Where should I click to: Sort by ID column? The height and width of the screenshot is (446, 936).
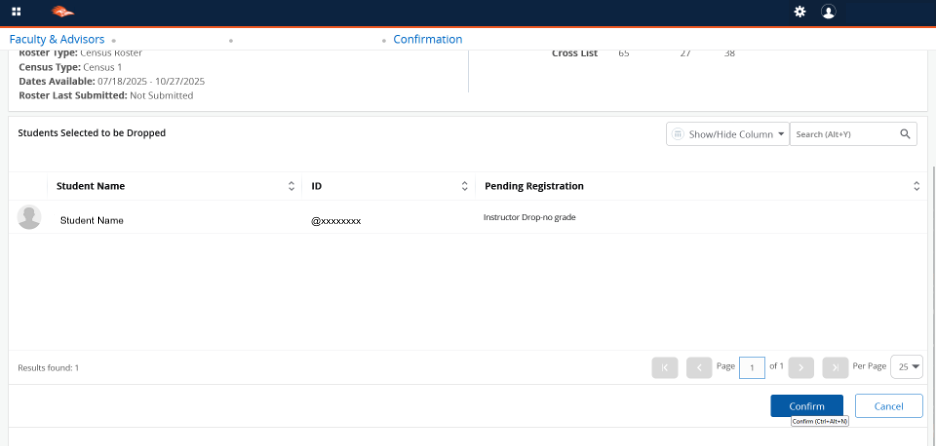click(x=464, y=186)
